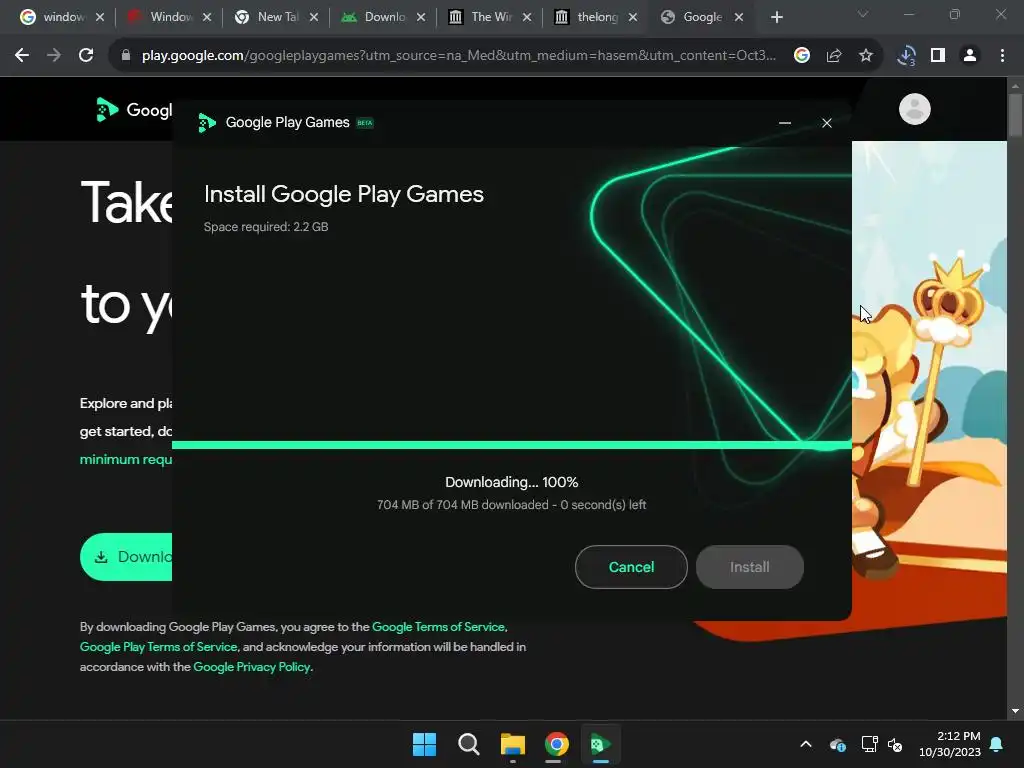This screenshot has width=1024, height=768.
Task: Click the page vertical scrollbar thumb
Action: coord(1015,116)
